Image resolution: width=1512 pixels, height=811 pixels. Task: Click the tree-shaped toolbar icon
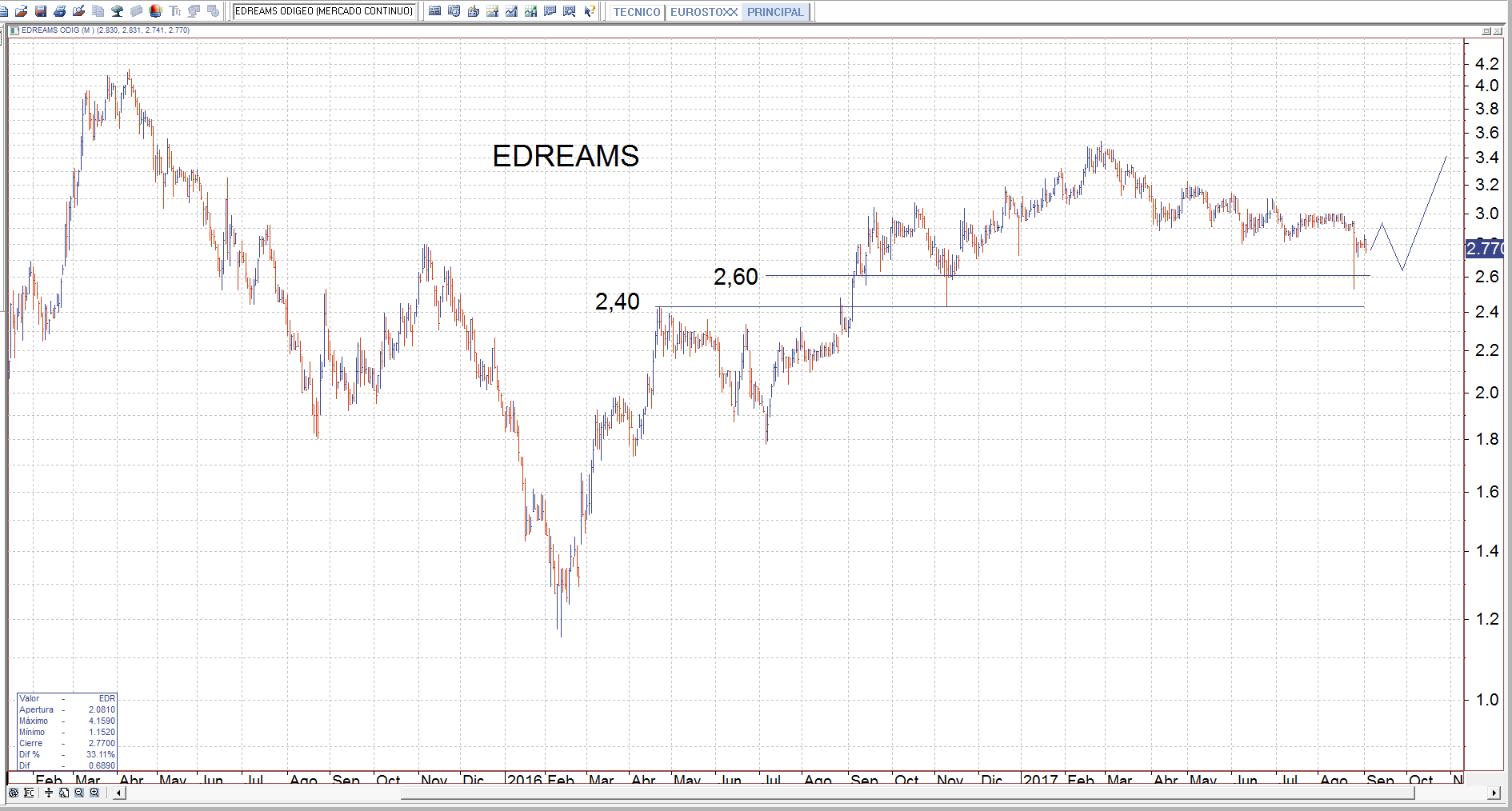click(x=118, y=11)
